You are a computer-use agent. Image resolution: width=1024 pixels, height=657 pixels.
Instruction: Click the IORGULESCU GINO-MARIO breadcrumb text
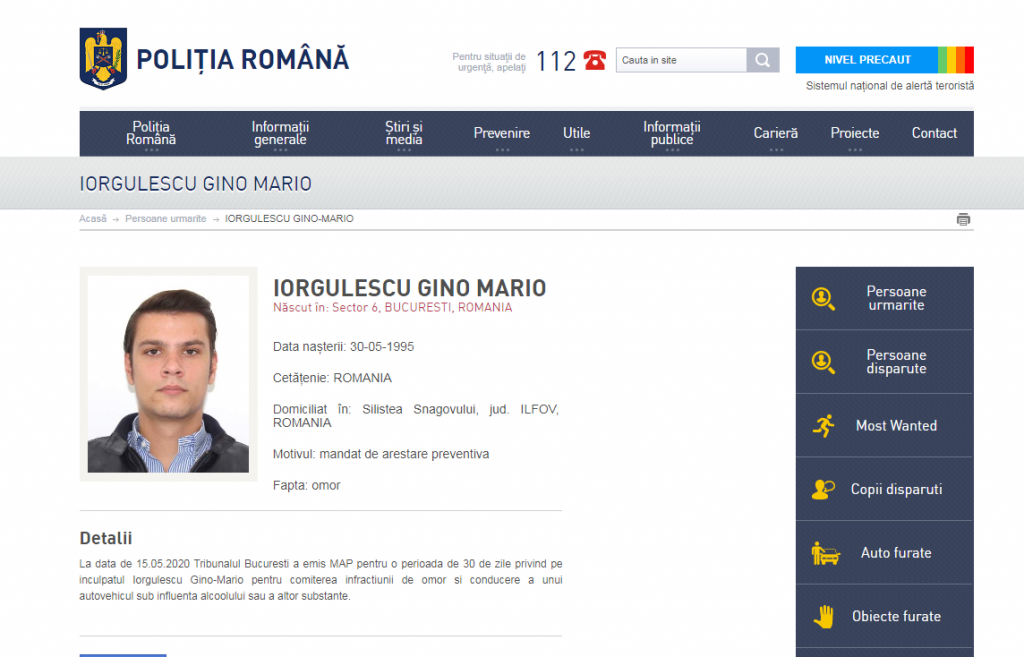pyautogui.click(x=289, y=219)
